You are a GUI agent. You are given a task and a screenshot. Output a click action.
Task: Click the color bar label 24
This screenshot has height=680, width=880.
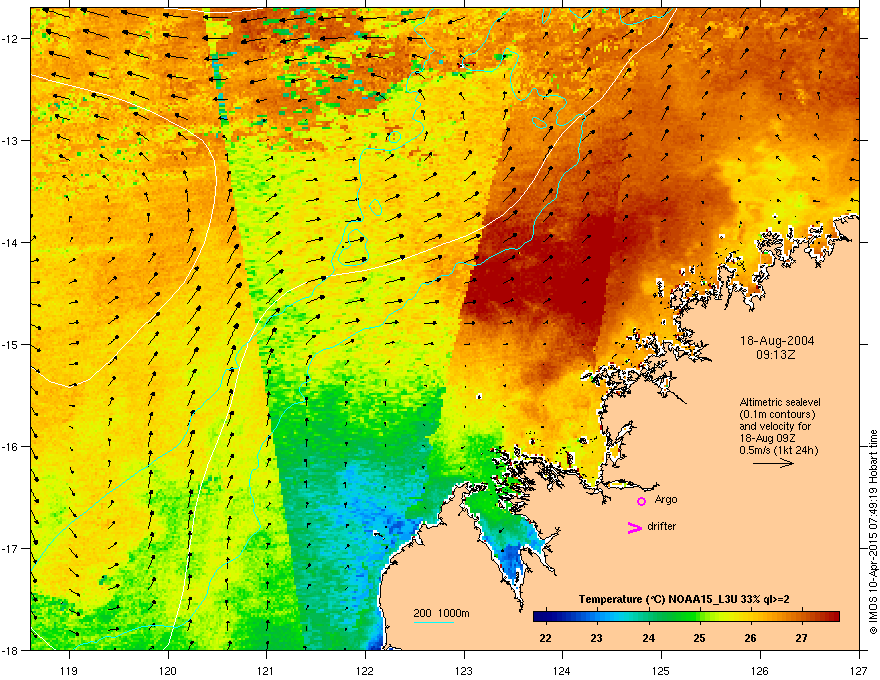[648, 638]
